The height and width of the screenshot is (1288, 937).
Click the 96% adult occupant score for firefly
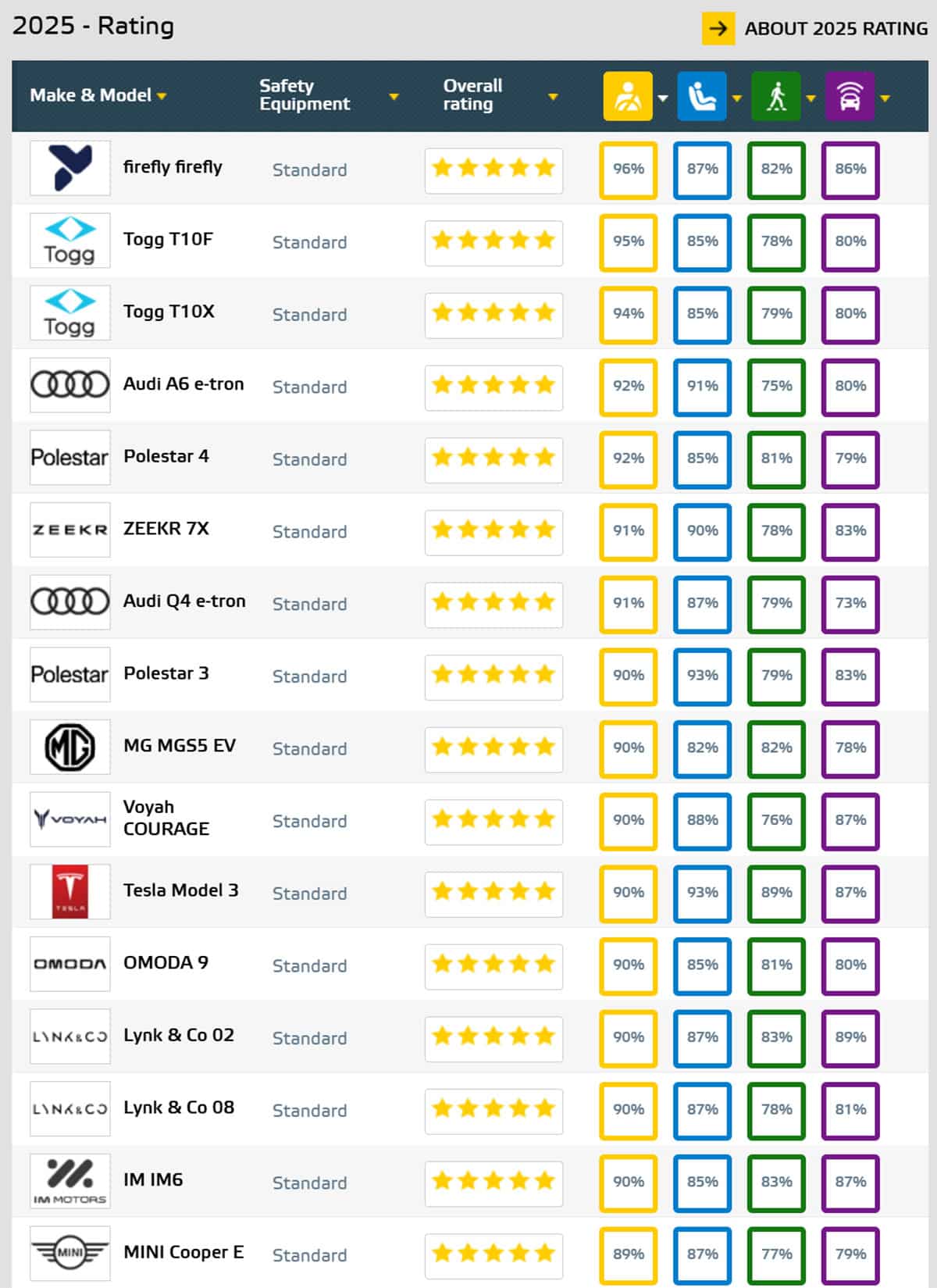click(x=628, y=169)
